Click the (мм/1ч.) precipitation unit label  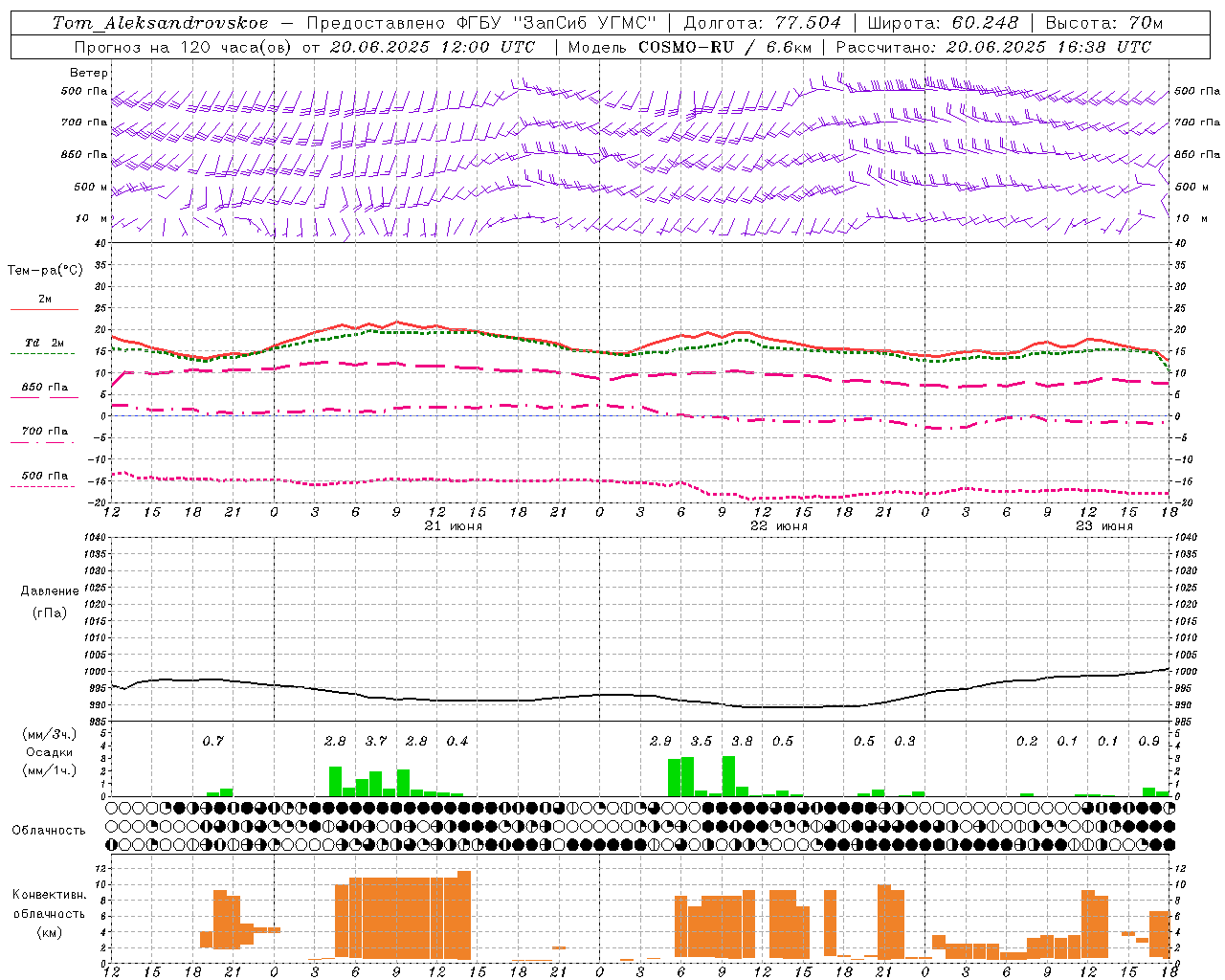[50, 770]
